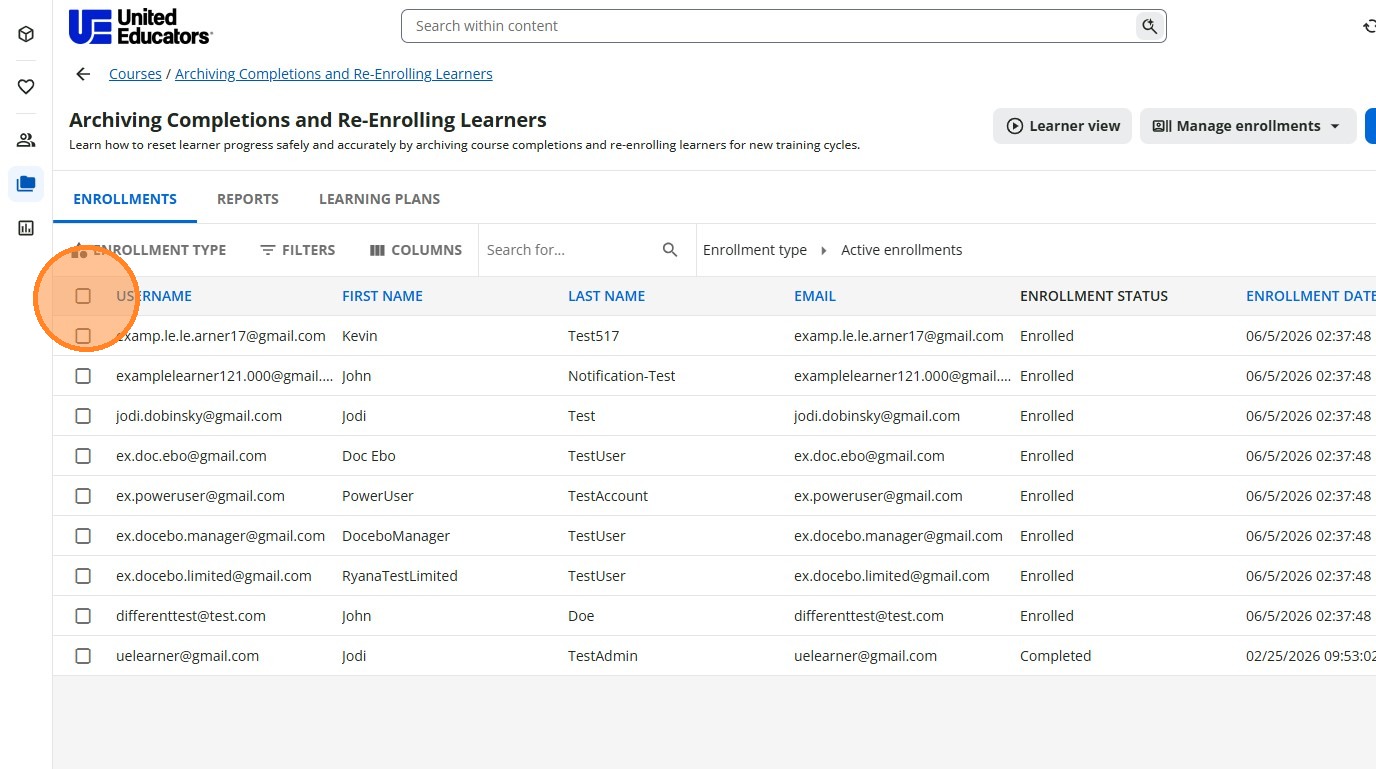1376x769 pixels.
Task: Sort by Username column header
Action: [154, 296]
